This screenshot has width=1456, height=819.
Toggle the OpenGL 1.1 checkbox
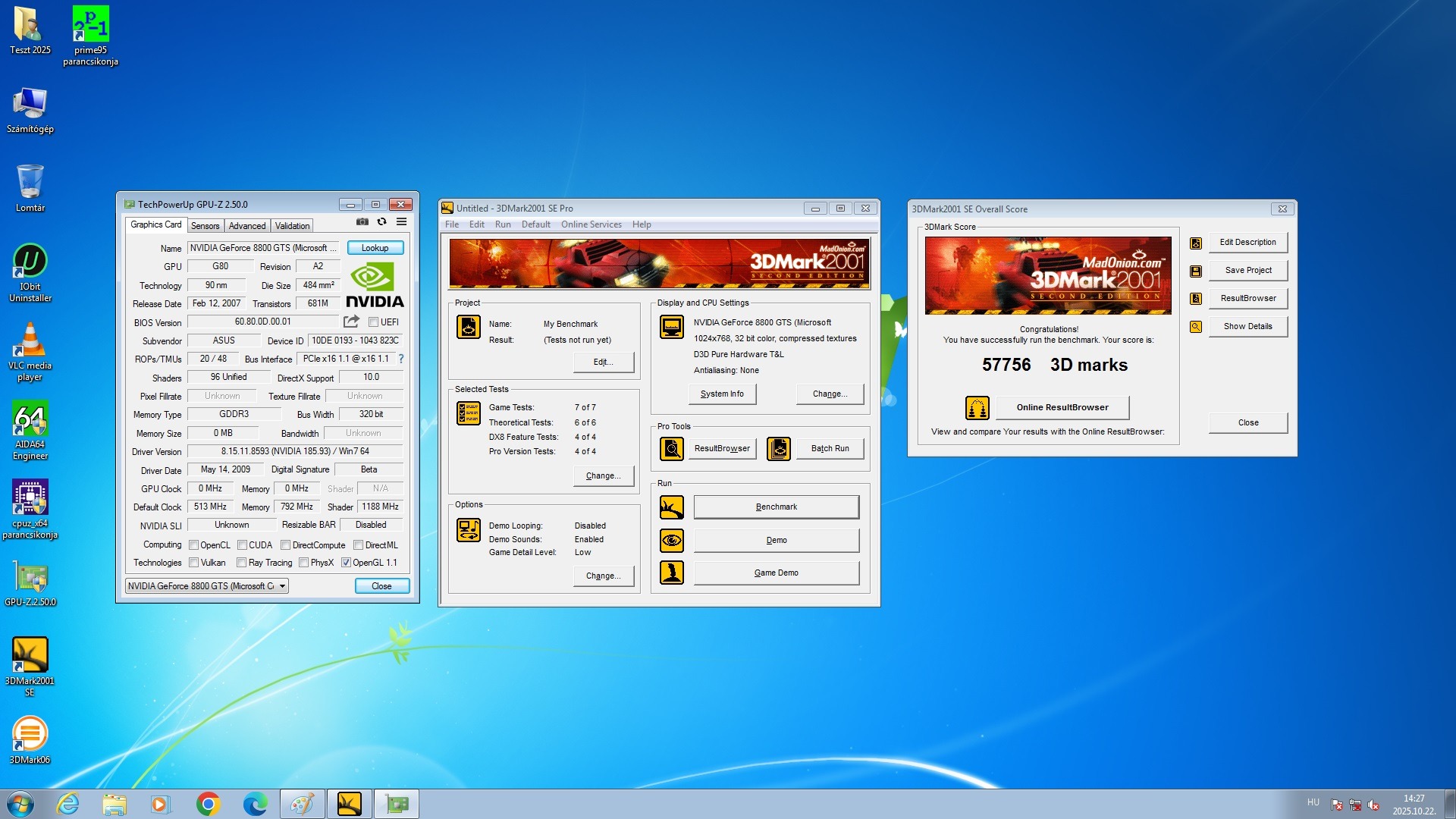pos(346,563)
